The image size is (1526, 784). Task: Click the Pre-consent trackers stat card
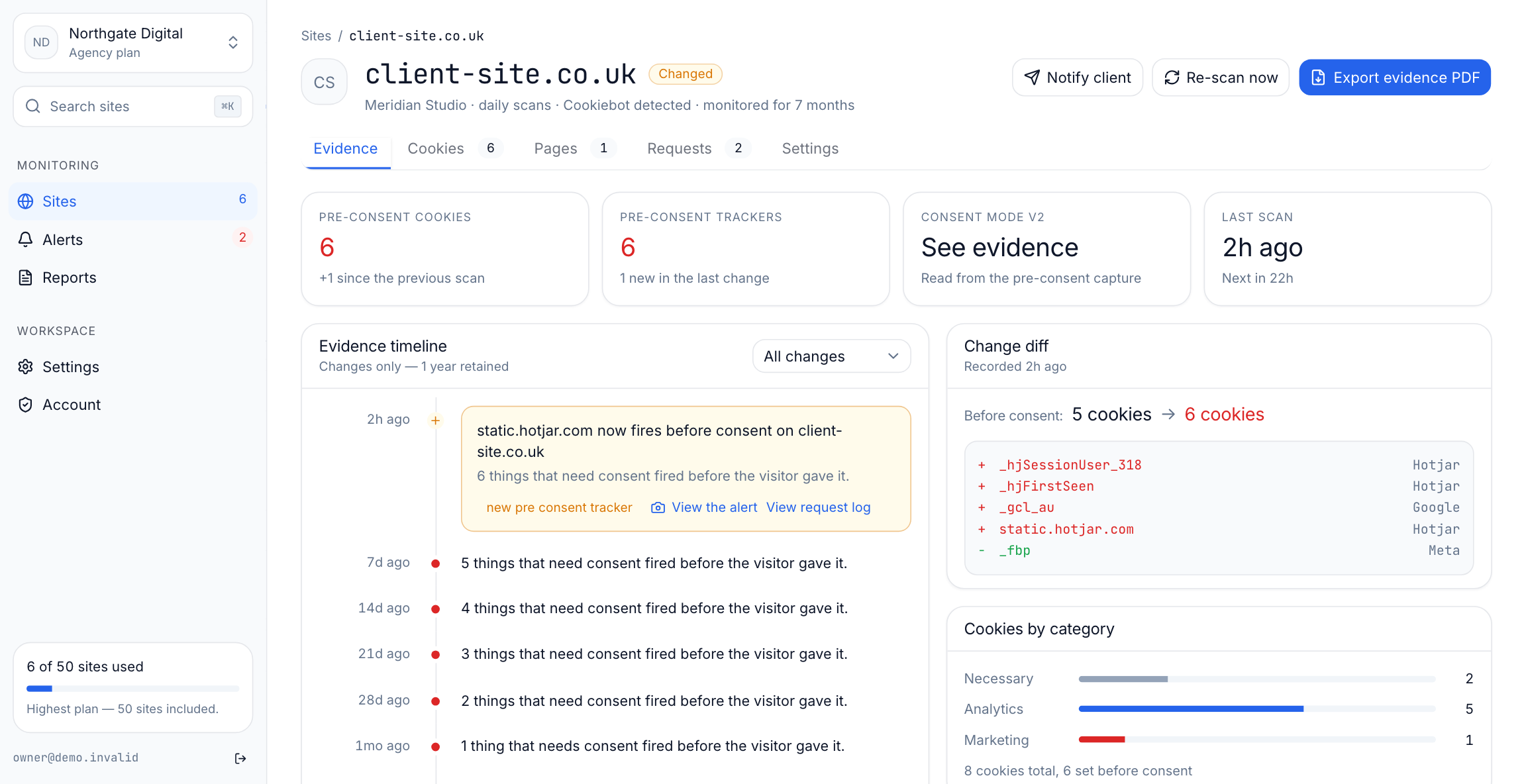746,249
